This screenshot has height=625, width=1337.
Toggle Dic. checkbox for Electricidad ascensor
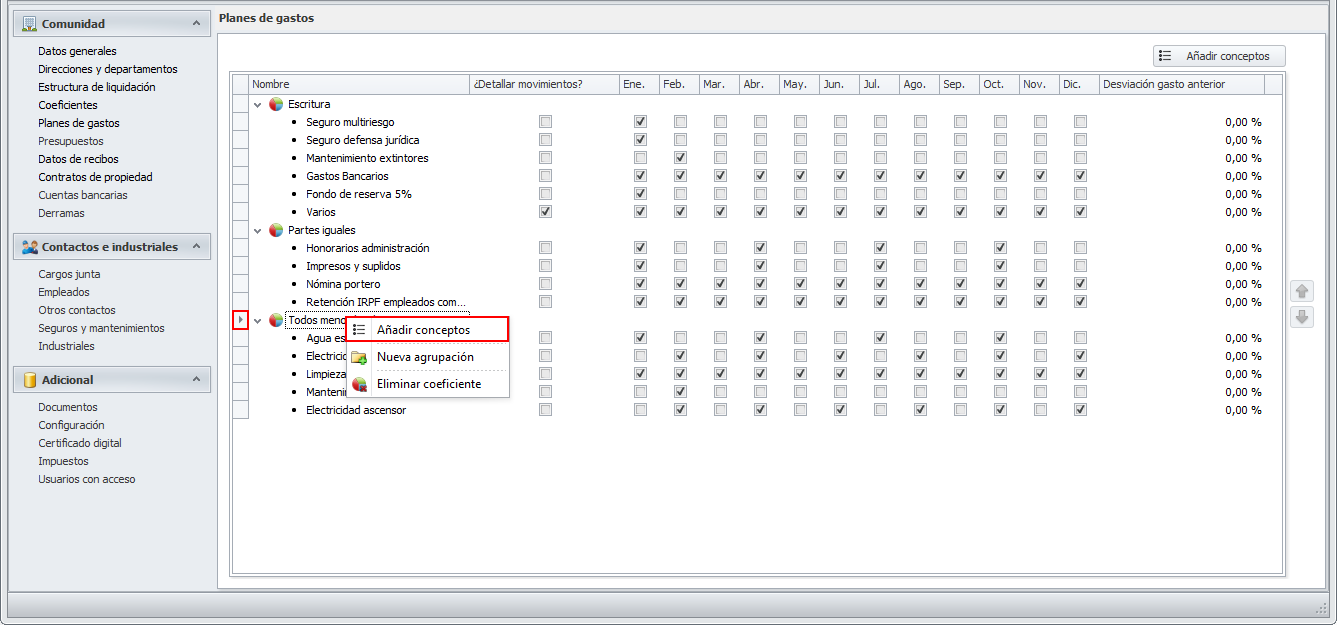click(x=1080, y=410)
